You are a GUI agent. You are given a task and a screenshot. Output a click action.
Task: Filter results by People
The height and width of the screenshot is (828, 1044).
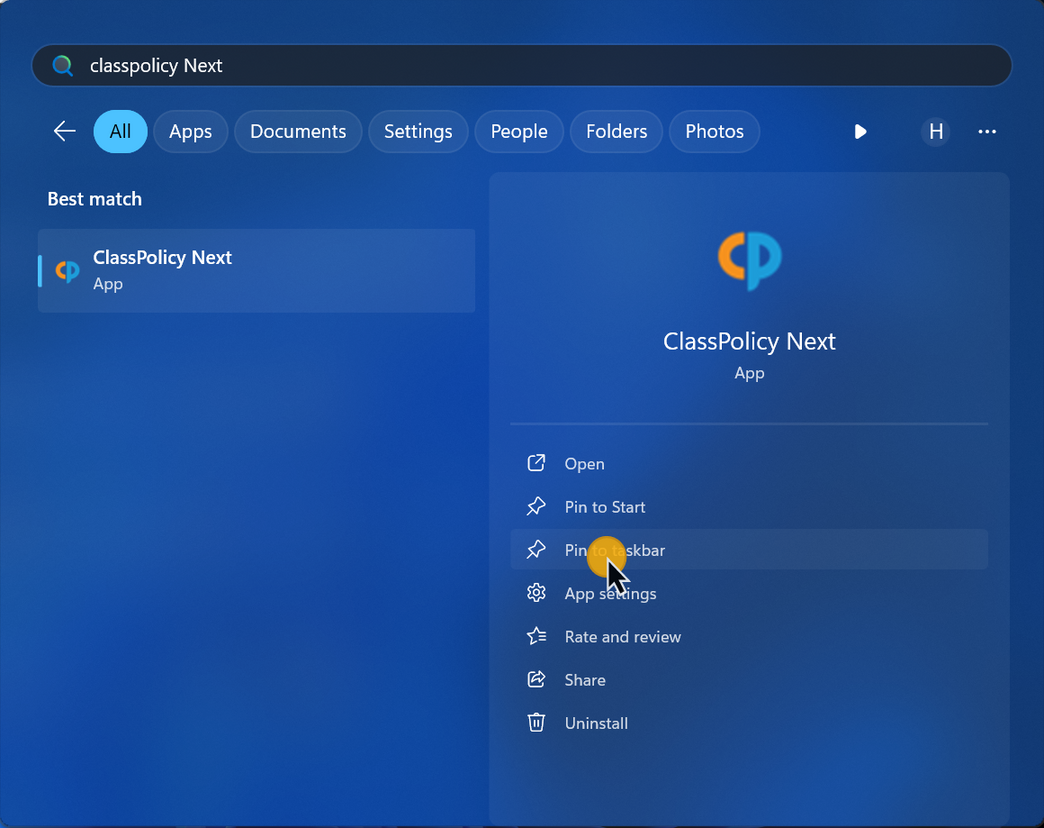519,131
